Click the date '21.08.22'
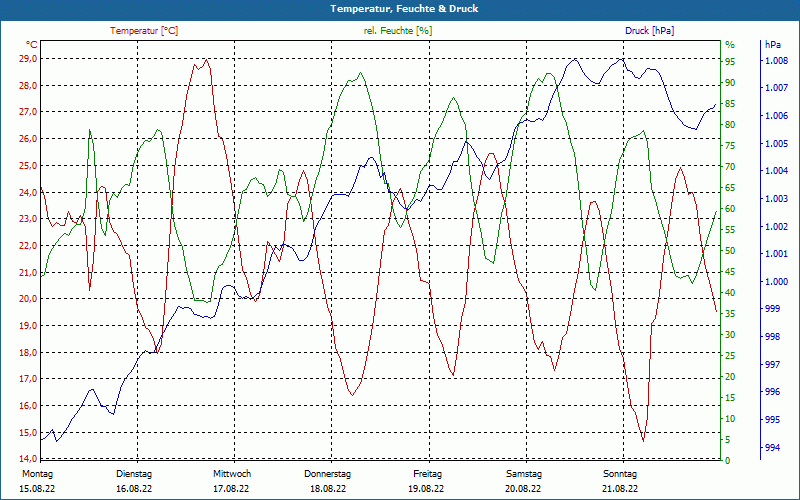This screenshot has height=500, width=800. [x=620, y=489]
